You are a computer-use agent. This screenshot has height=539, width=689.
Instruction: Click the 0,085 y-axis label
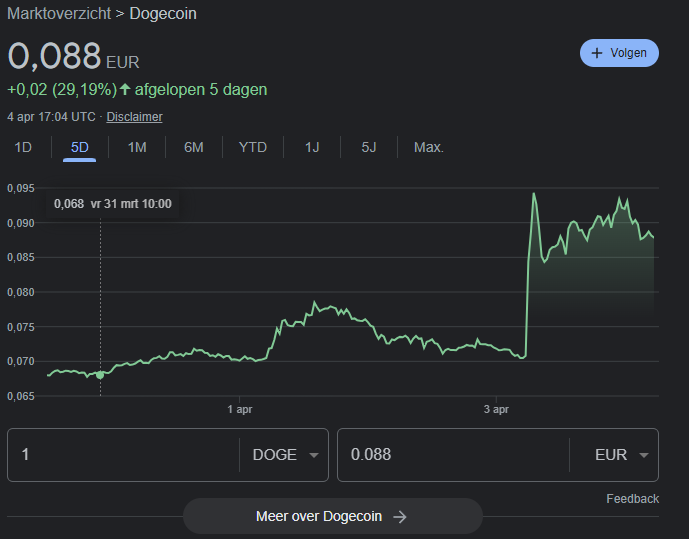pos(21,257)
